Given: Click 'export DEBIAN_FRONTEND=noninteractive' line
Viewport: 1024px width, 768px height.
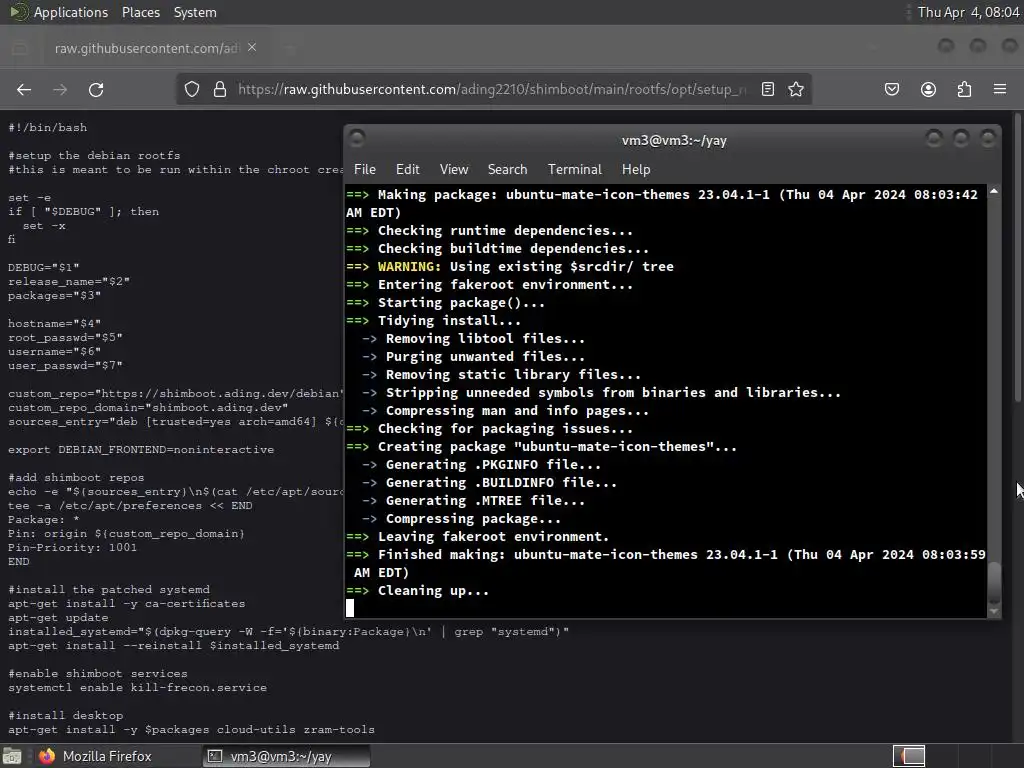Looking at the screenshot, I should (141, 449).
